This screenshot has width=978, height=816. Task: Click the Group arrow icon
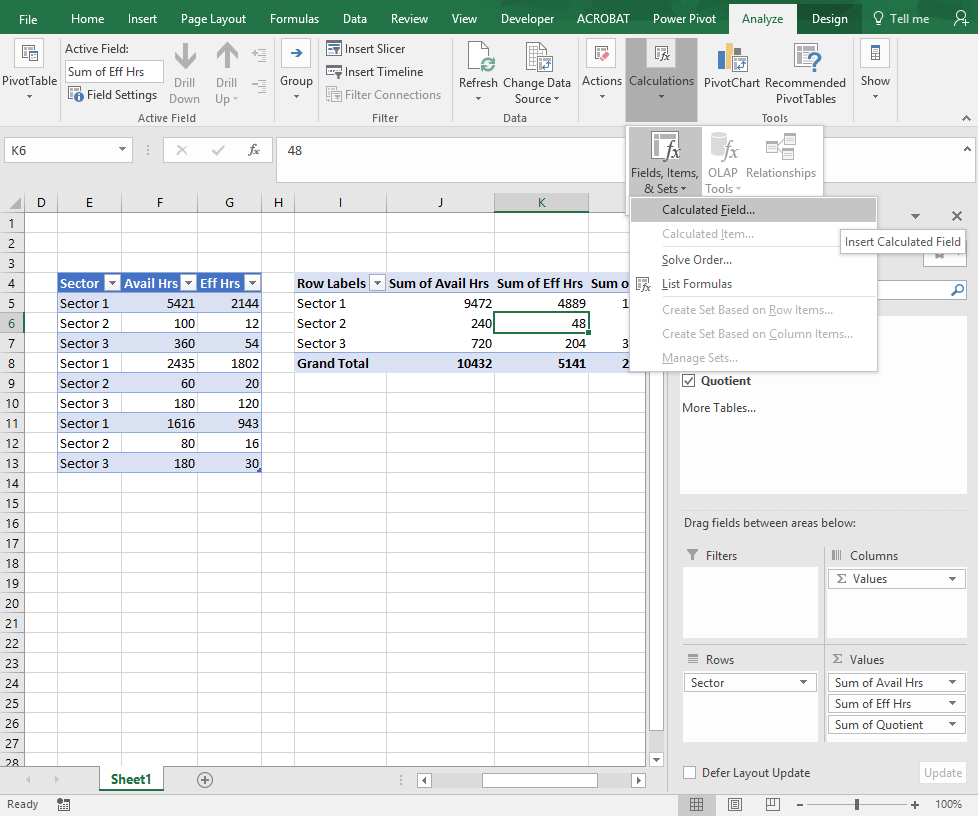pos(296,53)
